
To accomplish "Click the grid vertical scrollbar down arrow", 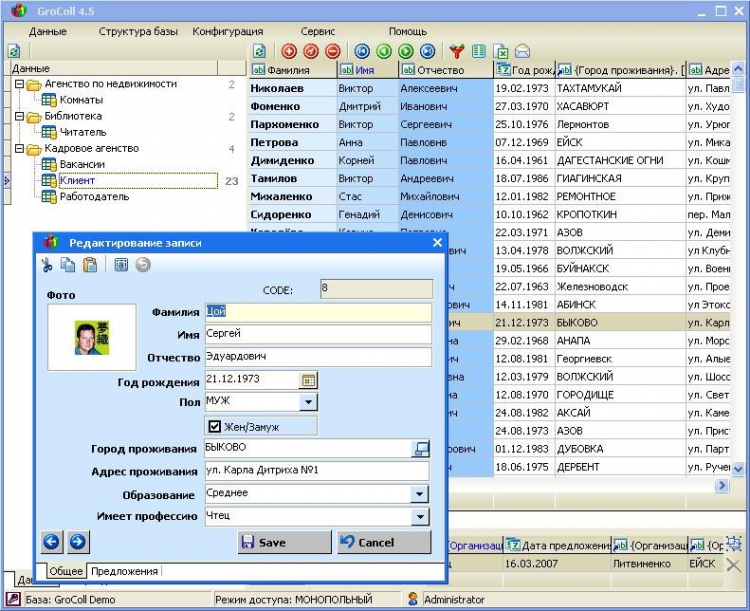I will [738, 469].
